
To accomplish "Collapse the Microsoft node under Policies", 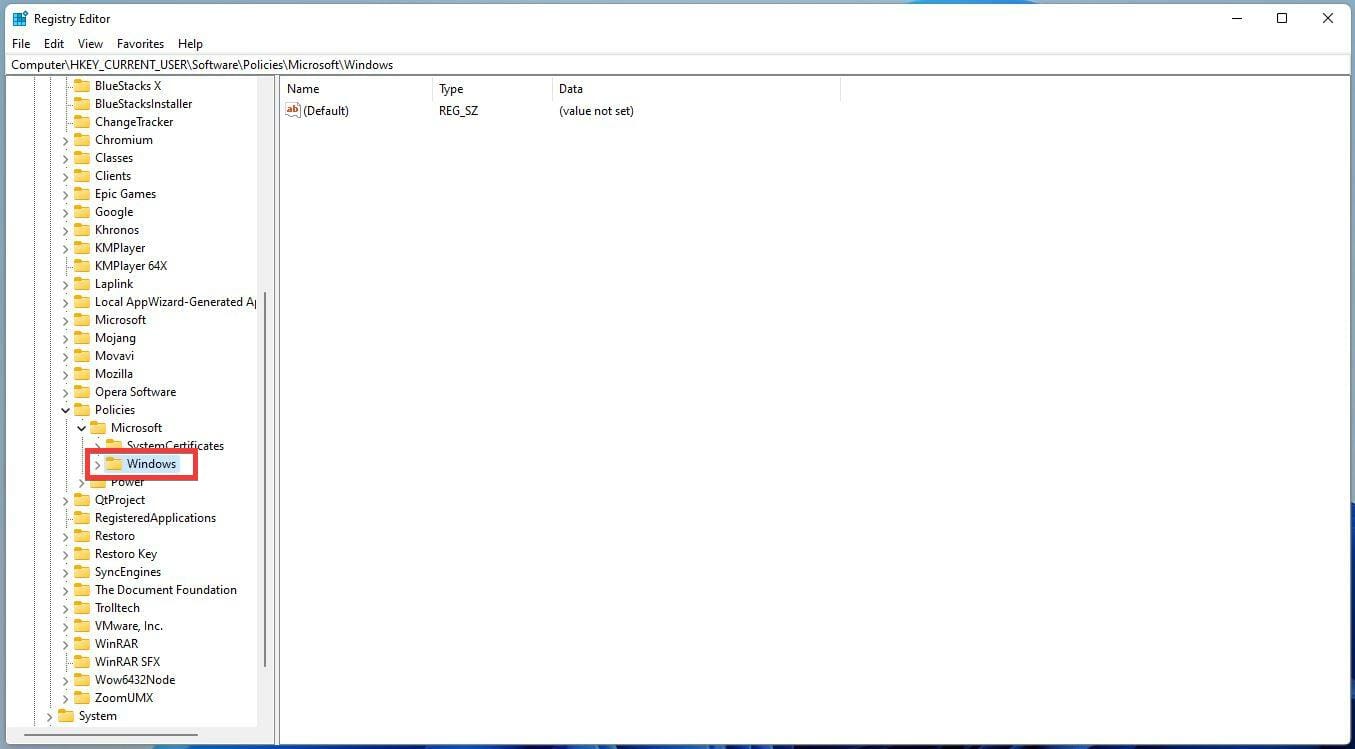I will point(81,427).
